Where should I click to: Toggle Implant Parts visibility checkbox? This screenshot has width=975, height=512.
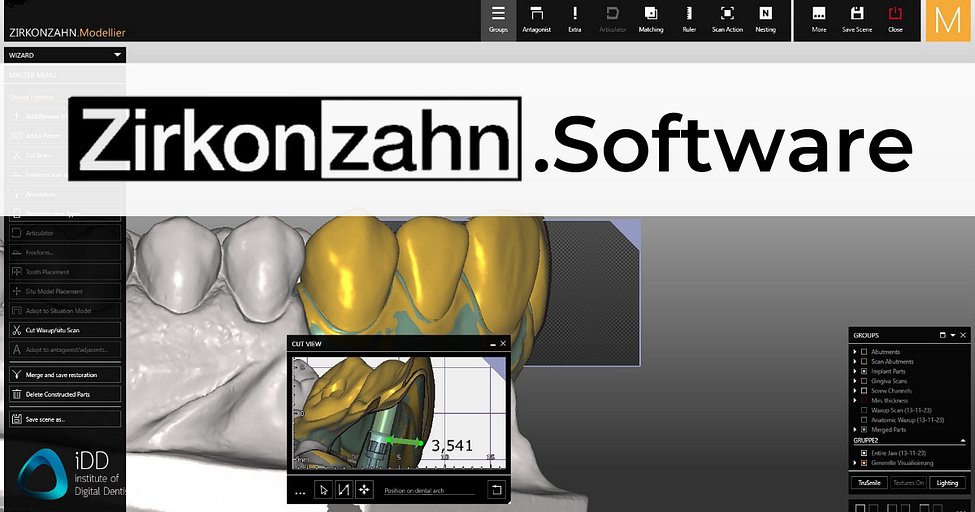tap(864, 371)
